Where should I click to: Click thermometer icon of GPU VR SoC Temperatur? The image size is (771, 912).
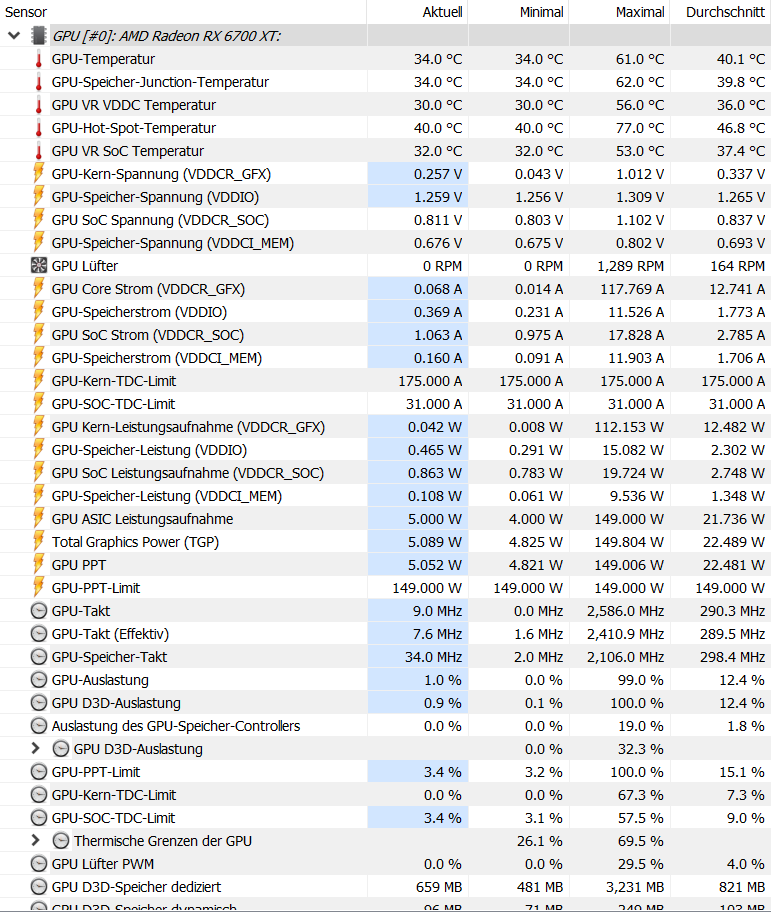point(39,151)
